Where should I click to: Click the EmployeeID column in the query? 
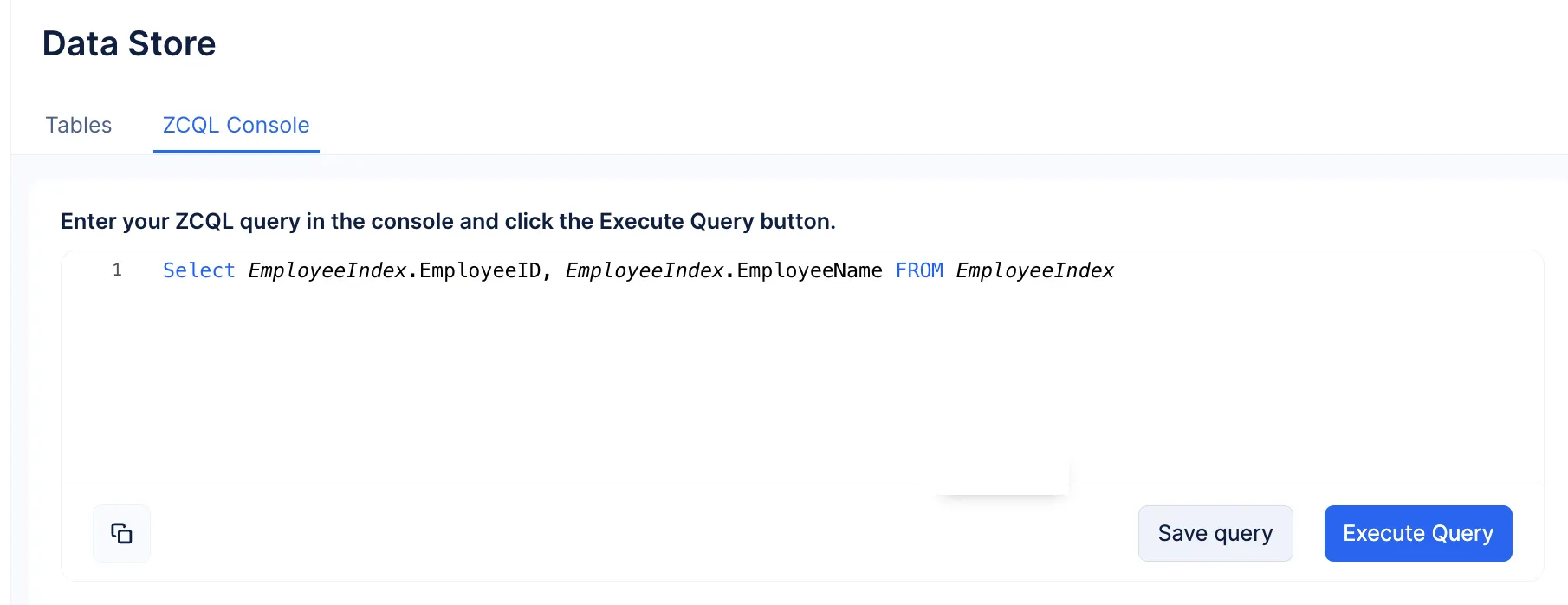(x=481, y=270)
